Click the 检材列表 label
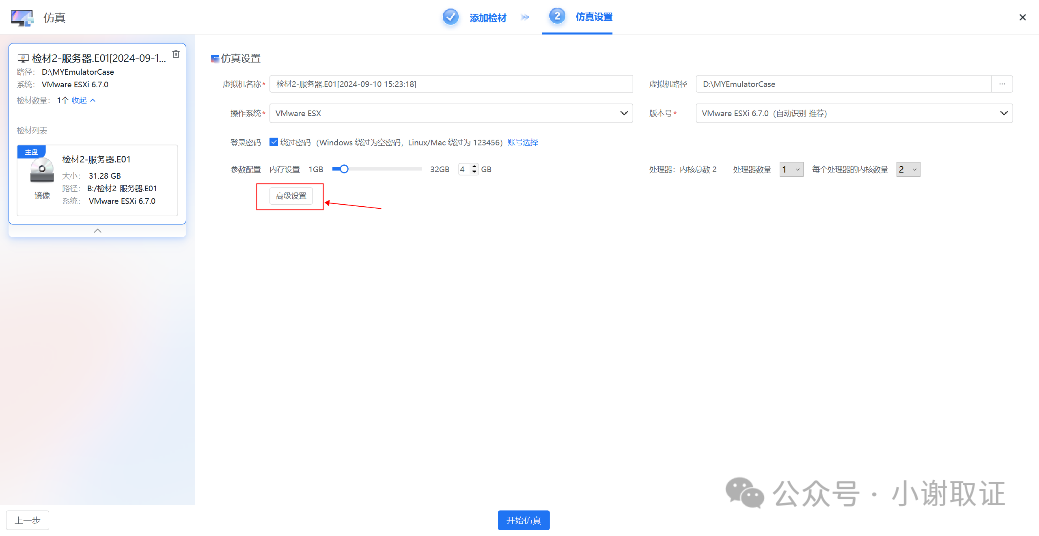1039x536 pixels. [x=32, y=131]
